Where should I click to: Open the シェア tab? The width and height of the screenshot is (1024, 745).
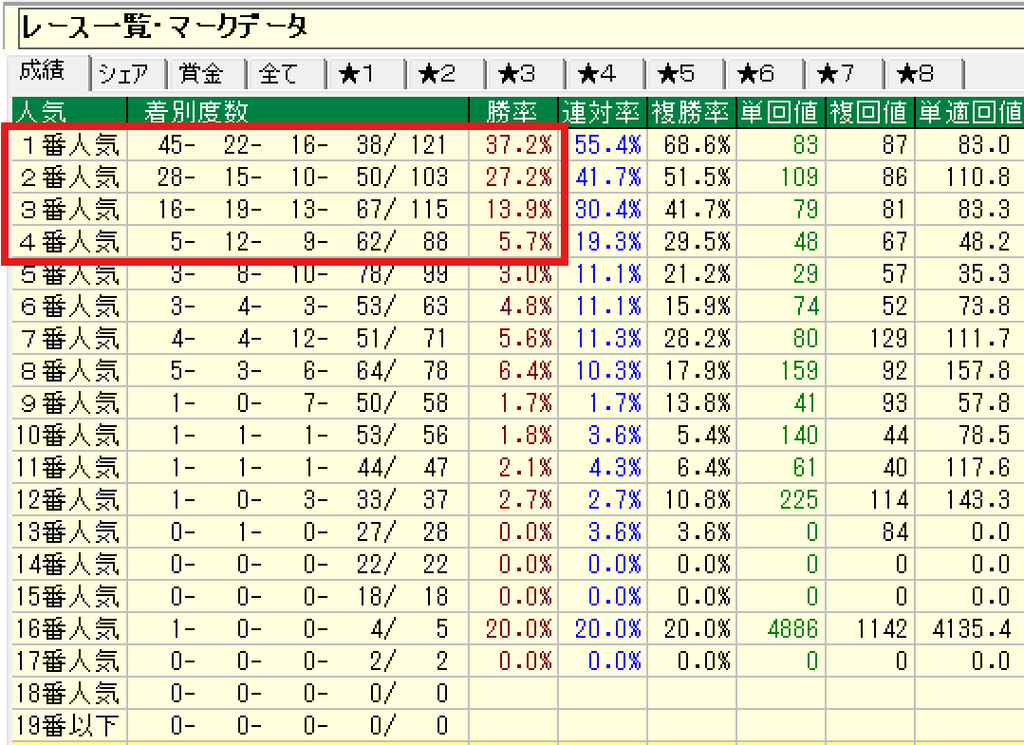(x=127, y=74)
